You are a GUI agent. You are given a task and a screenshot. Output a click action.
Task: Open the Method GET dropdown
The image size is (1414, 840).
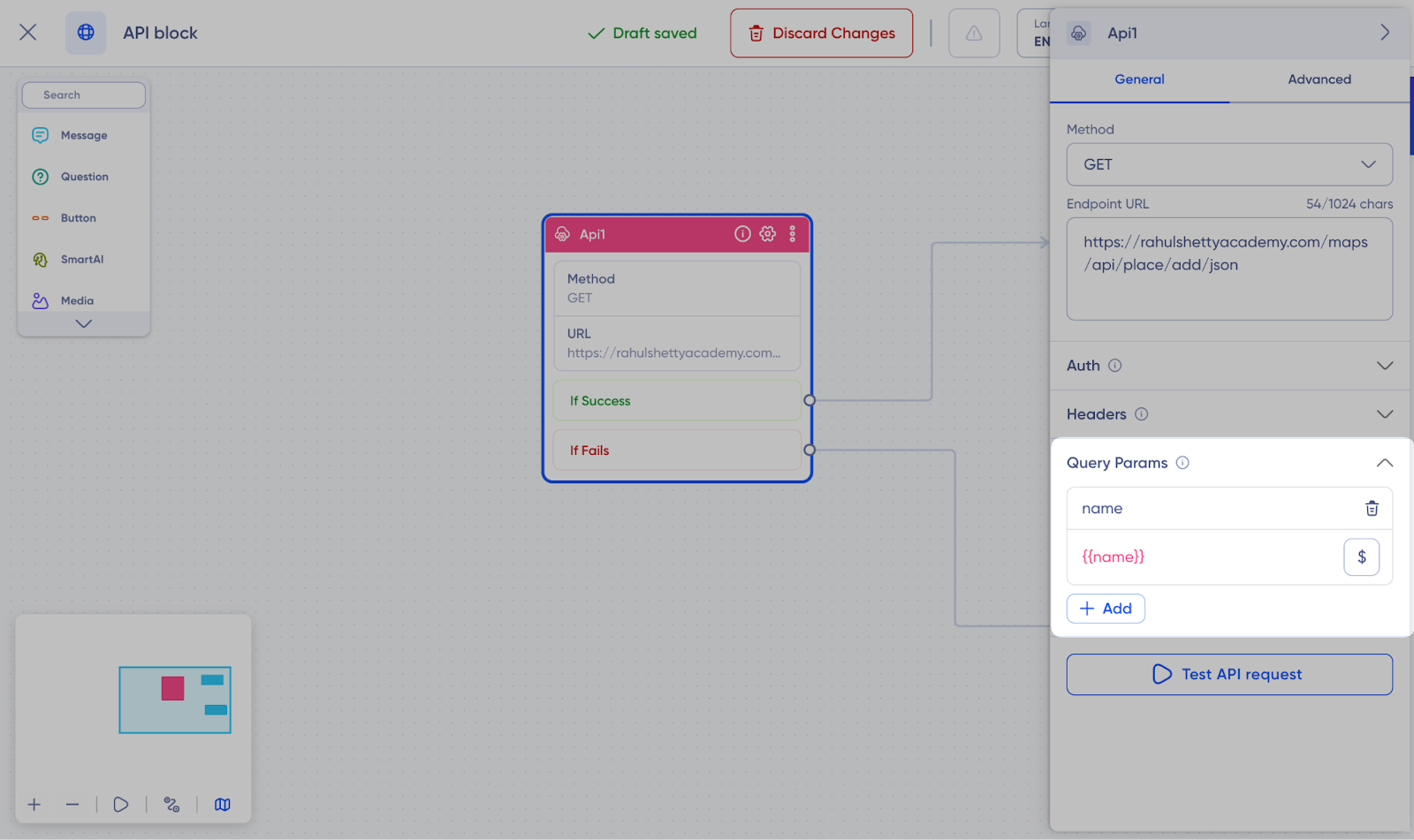tap(1229, 164)
